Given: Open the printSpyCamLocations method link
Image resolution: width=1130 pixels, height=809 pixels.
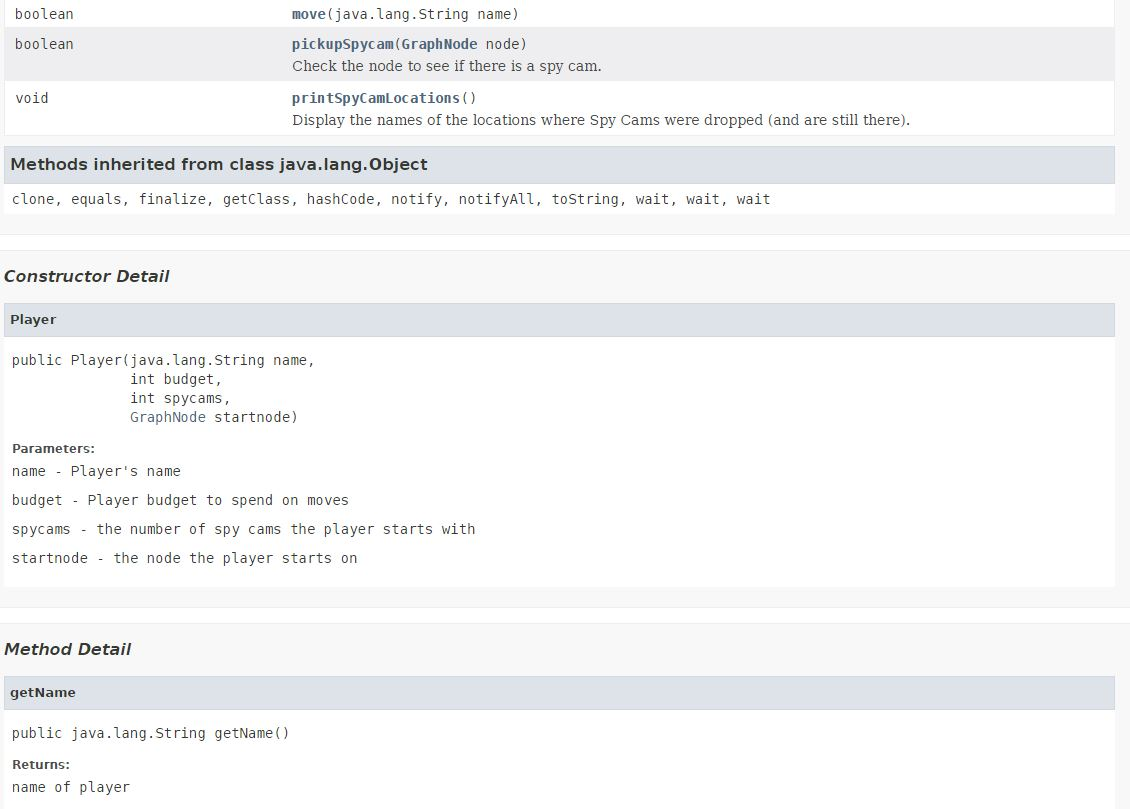Looking at the screenshot, I should (x=375, y=98).
